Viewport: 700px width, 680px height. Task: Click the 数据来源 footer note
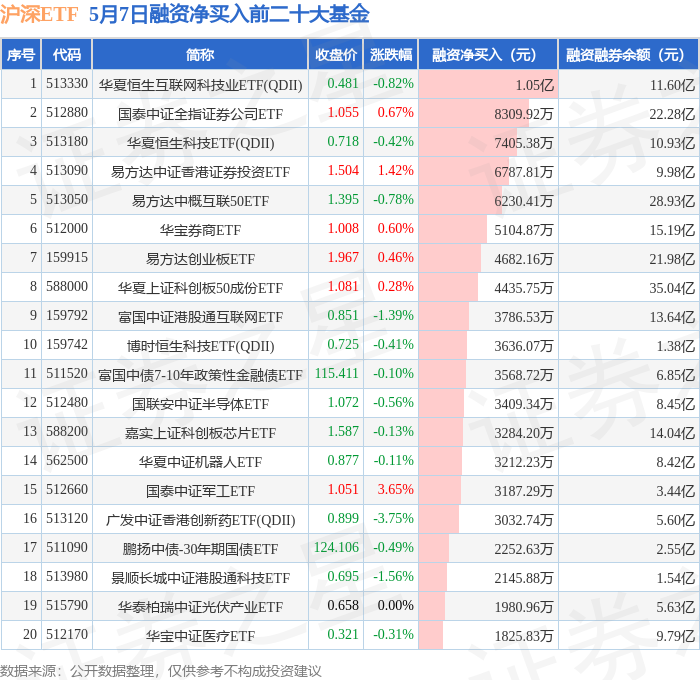[x=161, y=672]
